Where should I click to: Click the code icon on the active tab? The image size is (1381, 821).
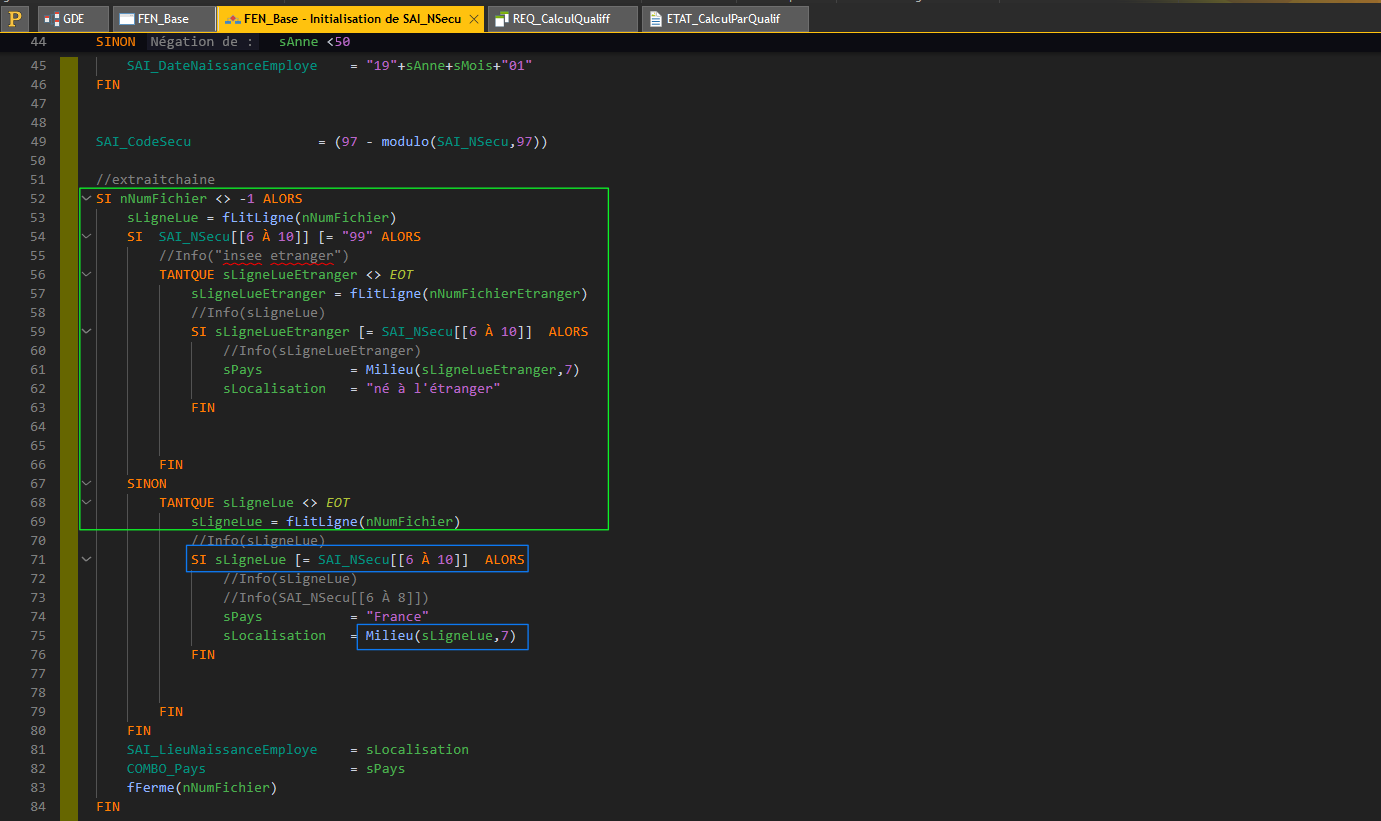[x=232, y=19]
